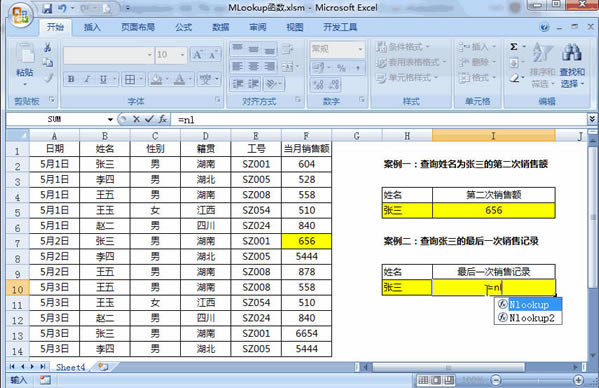This screenshot has height=388, width=599.
Task: Click the AutoSum sigma icon
Action: click(x=514, y=47)
